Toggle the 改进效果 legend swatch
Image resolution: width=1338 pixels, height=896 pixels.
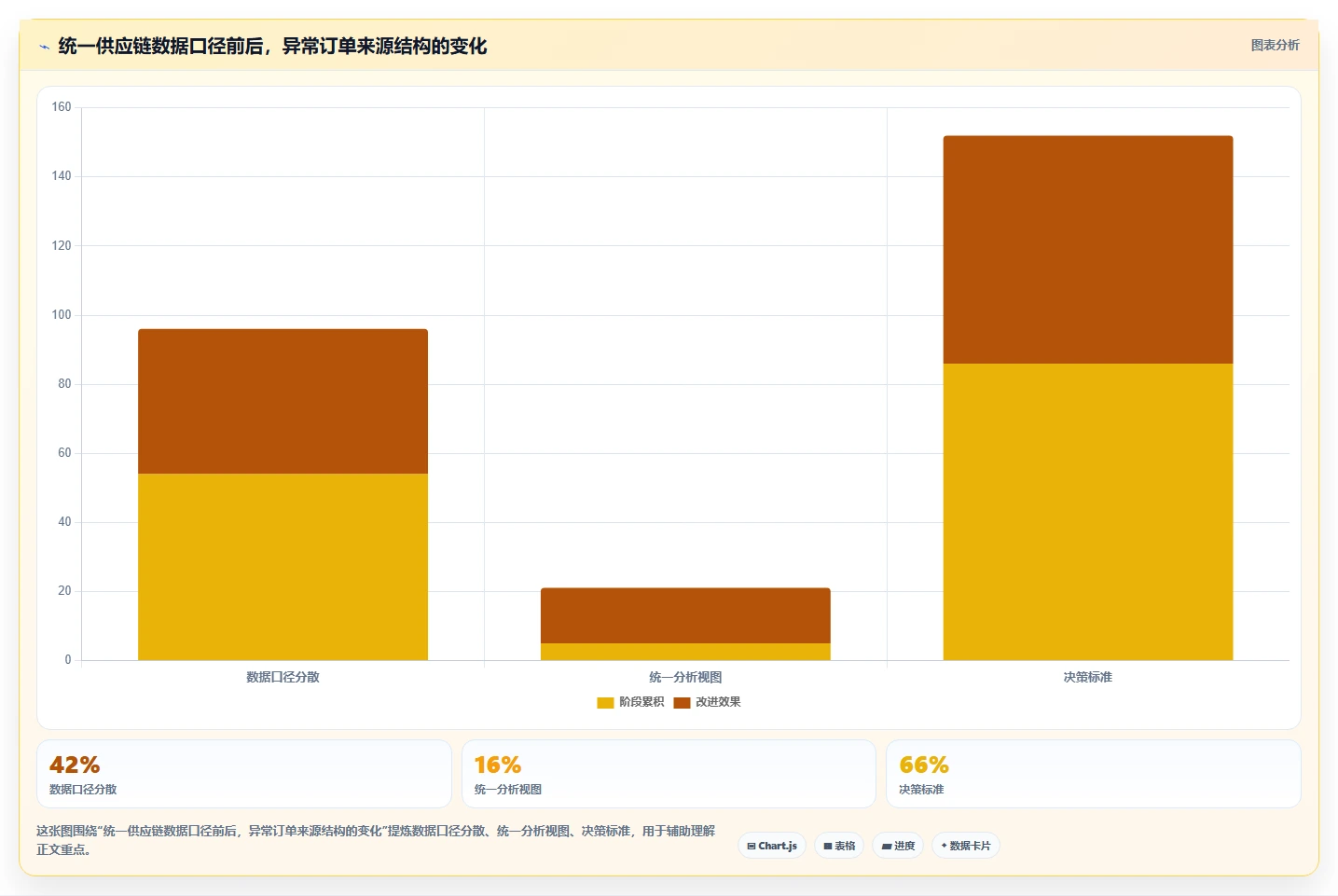682,702
